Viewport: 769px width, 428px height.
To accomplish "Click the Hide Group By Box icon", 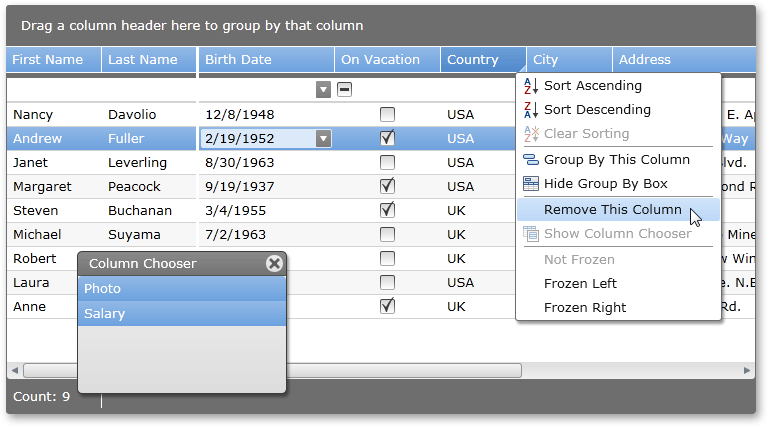I will click(x=531, y=184).
